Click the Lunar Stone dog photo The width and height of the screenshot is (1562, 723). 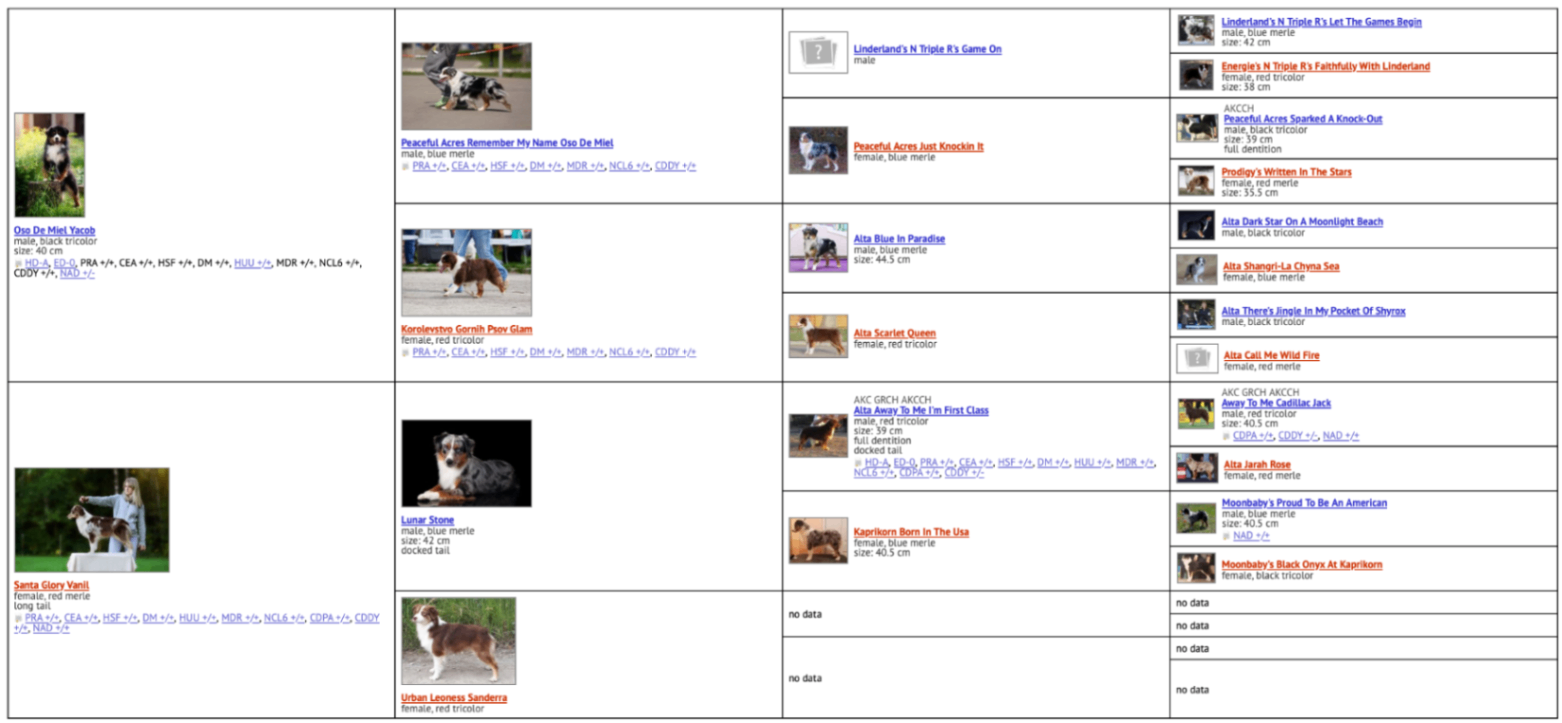[466, 463]
